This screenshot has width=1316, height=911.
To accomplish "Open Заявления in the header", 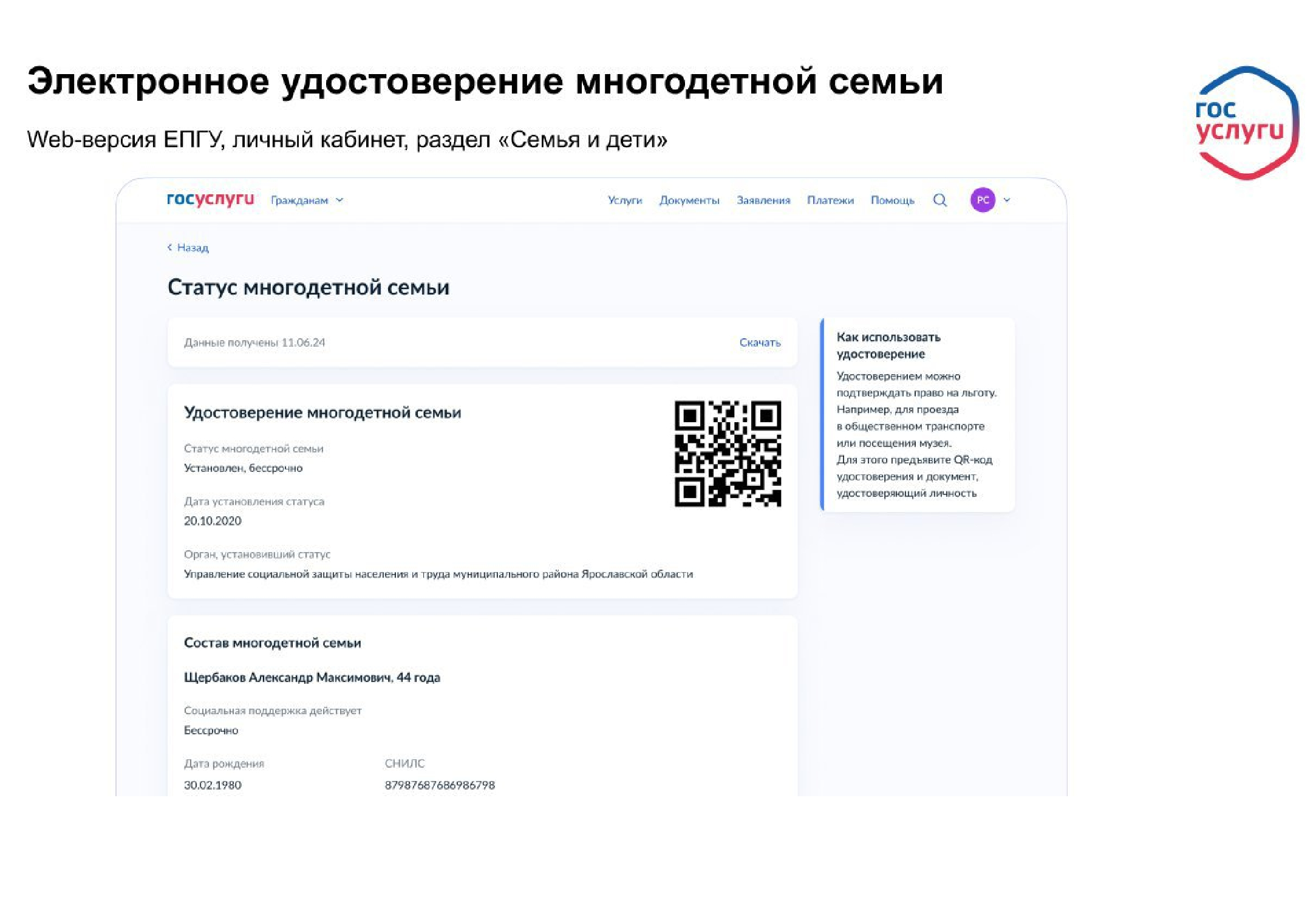I will tap(763, 200).
